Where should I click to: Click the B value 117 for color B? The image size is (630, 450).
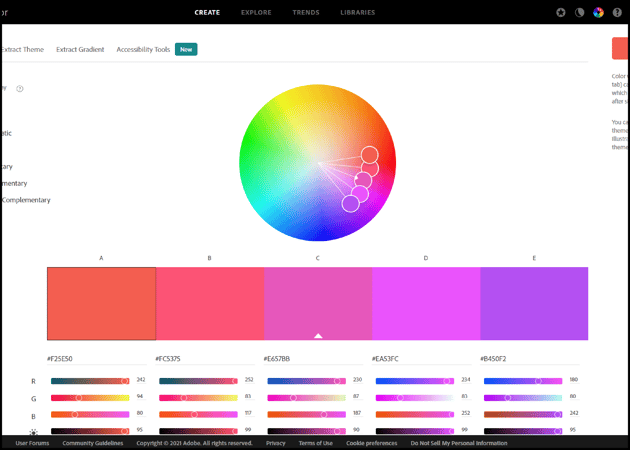248,413
